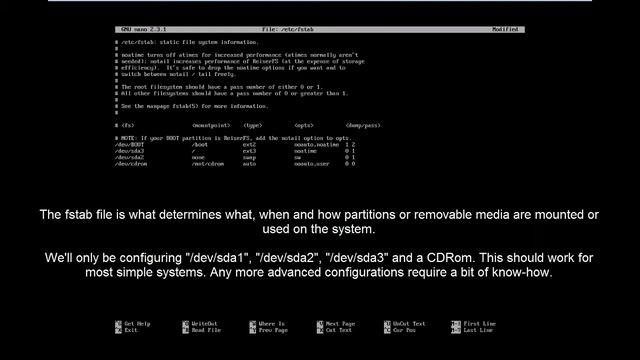
Task: Click the none mountpoint in sda2 row
Action: [x=198, y=158]
